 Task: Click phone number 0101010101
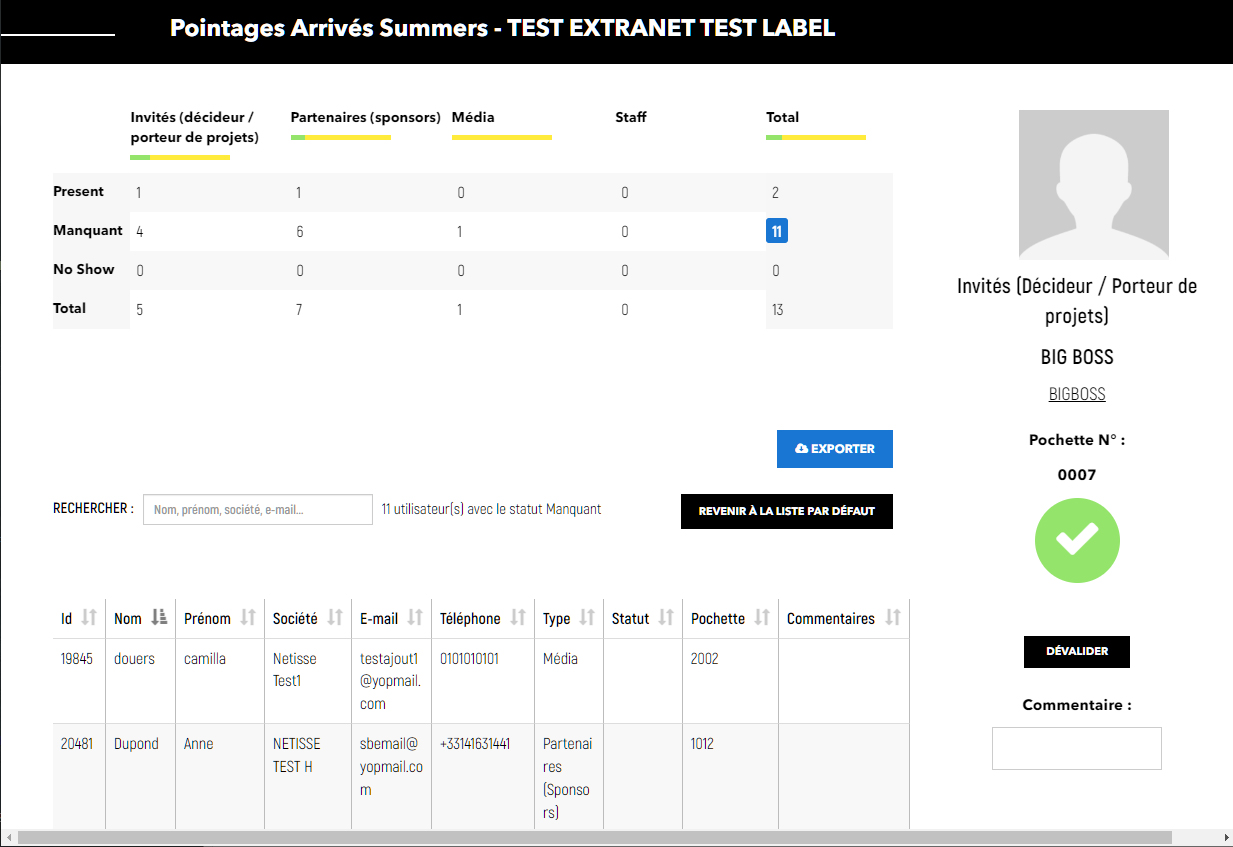coord(470,659)
